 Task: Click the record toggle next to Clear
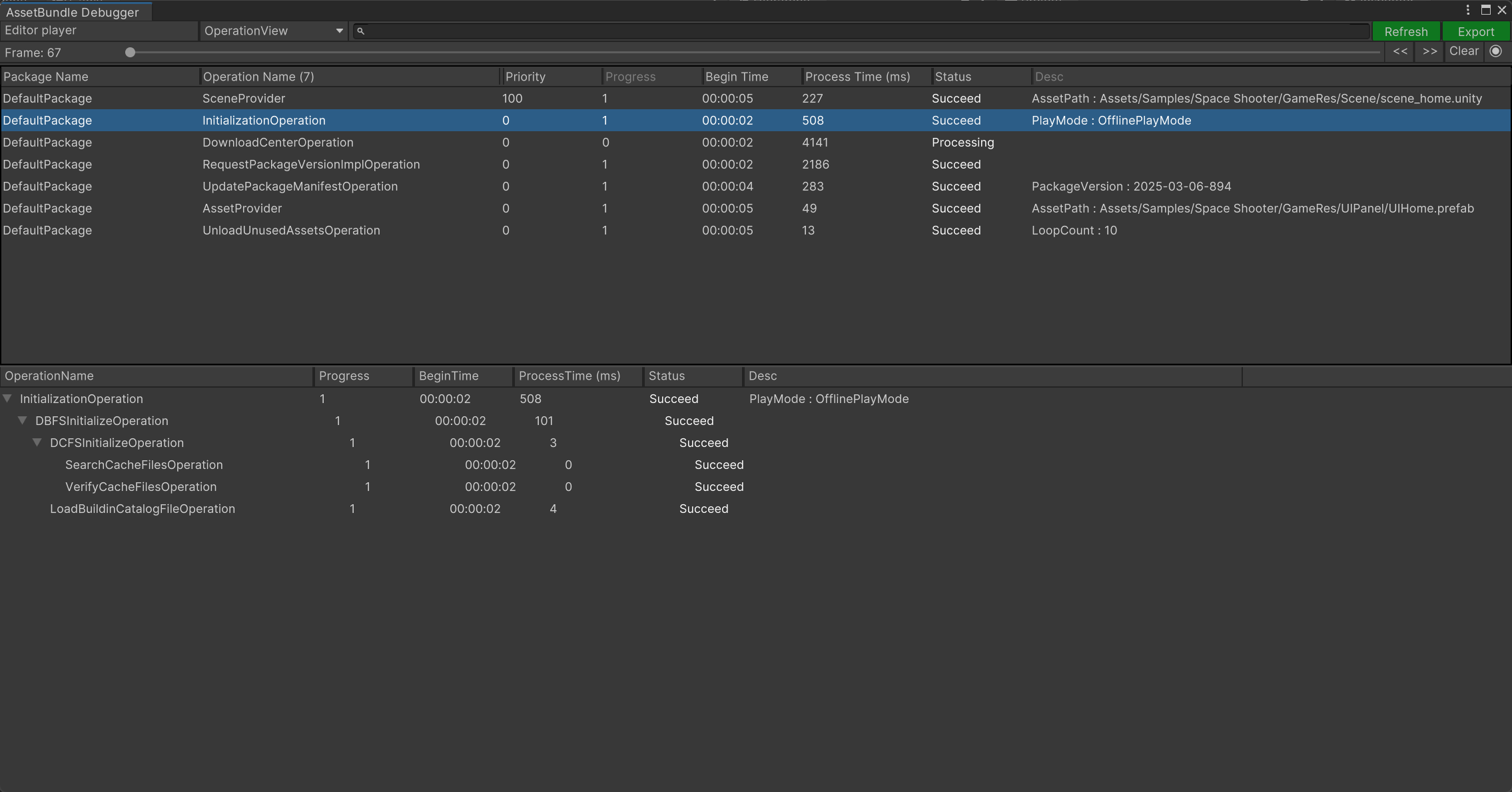(x=1496, y=51)
